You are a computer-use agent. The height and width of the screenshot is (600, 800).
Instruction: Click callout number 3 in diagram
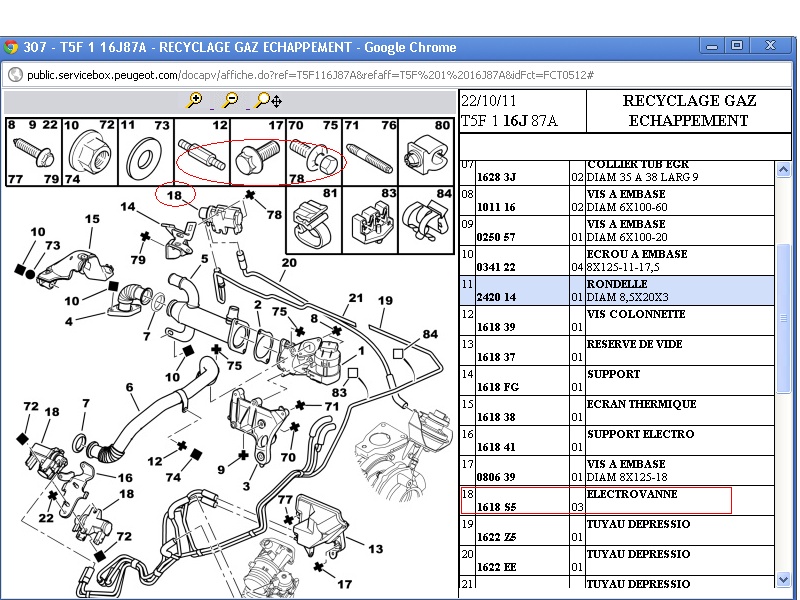(246, 486)
